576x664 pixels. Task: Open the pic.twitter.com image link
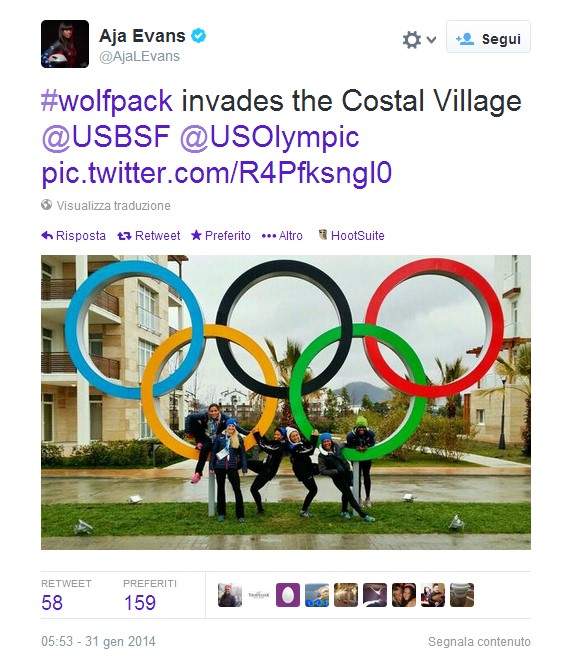point(217,173)
